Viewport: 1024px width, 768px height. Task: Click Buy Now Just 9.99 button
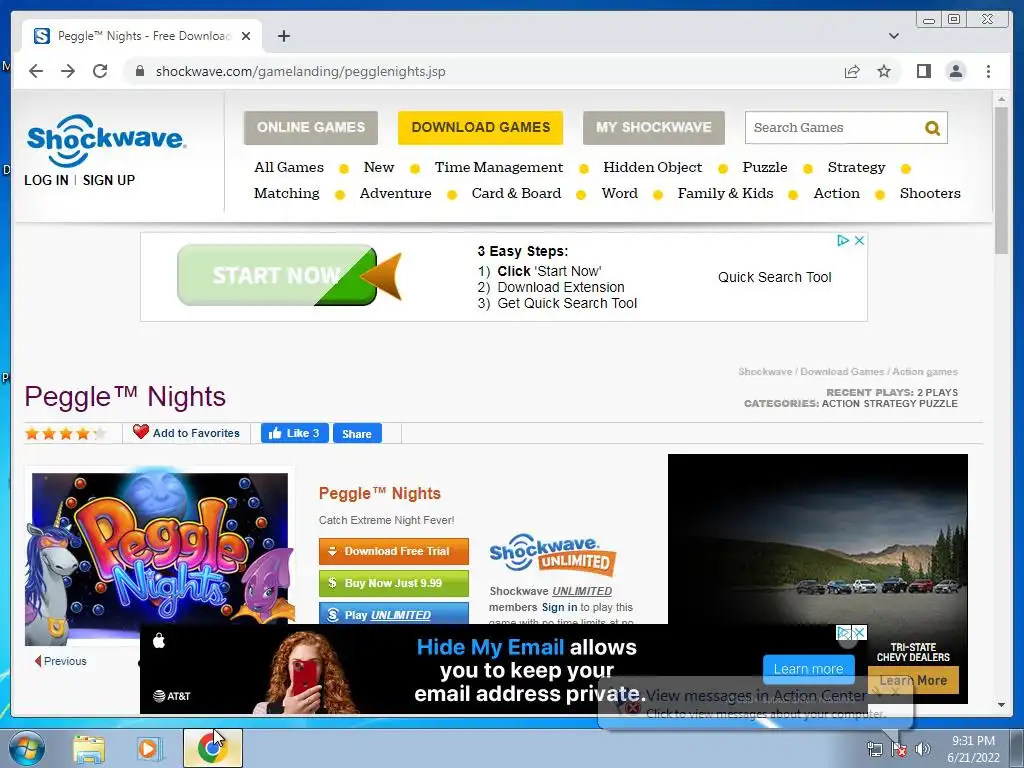394,583
